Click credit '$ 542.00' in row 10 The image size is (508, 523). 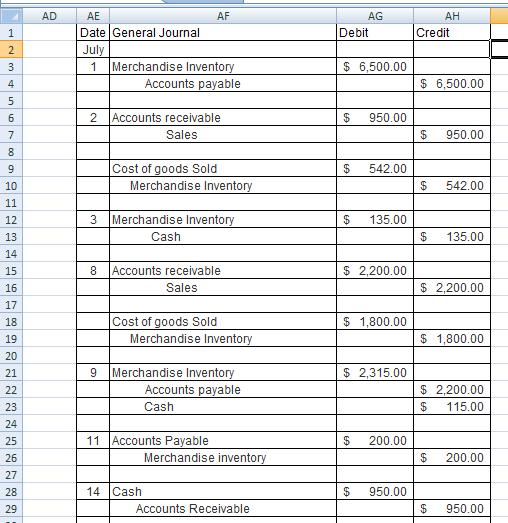tap(452, 186)
